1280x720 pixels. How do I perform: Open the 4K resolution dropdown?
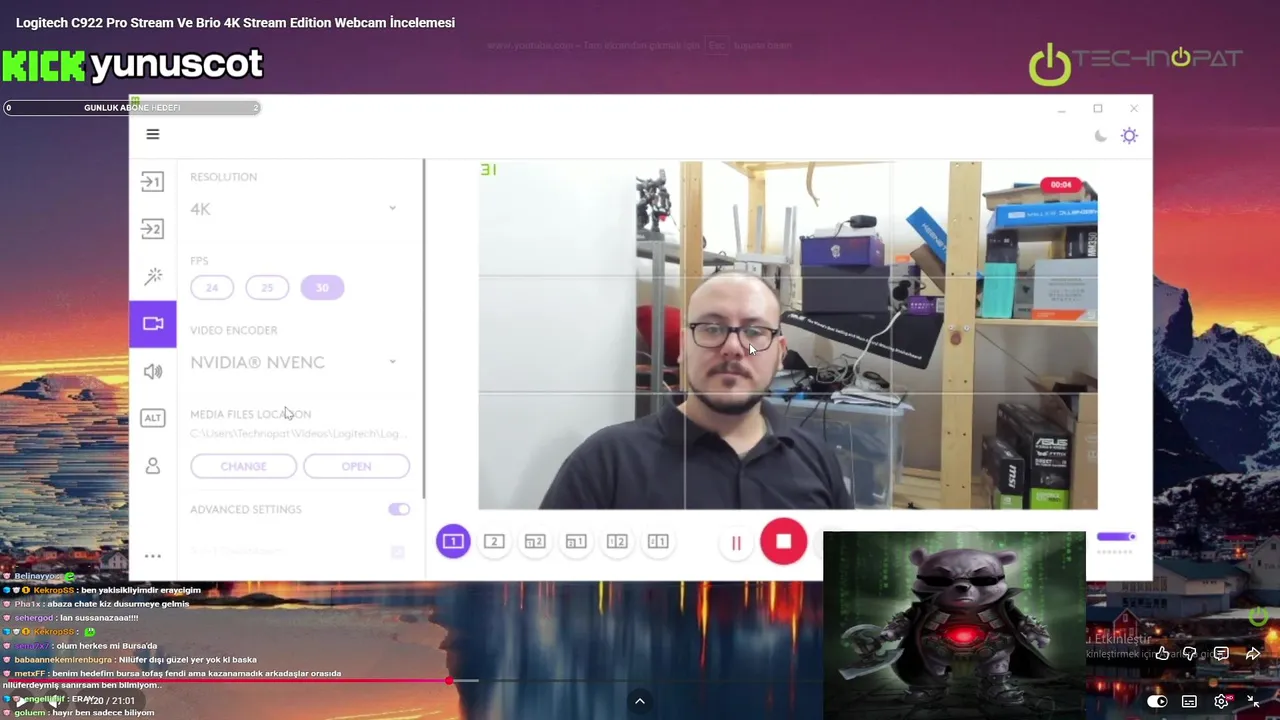pos(294,209)
